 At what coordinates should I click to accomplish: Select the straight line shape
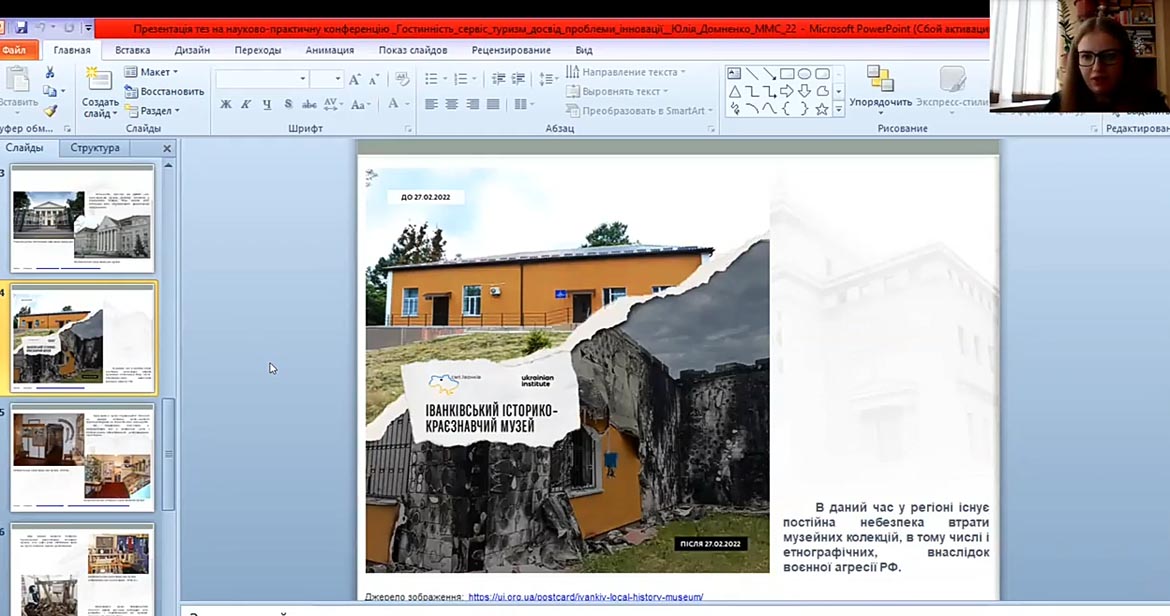(752, 74)
